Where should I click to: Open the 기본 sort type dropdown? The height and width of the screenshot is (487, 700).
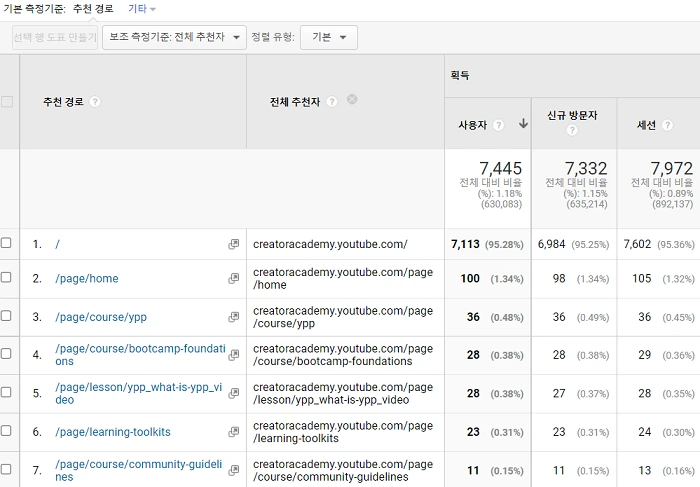coord(329,37)
